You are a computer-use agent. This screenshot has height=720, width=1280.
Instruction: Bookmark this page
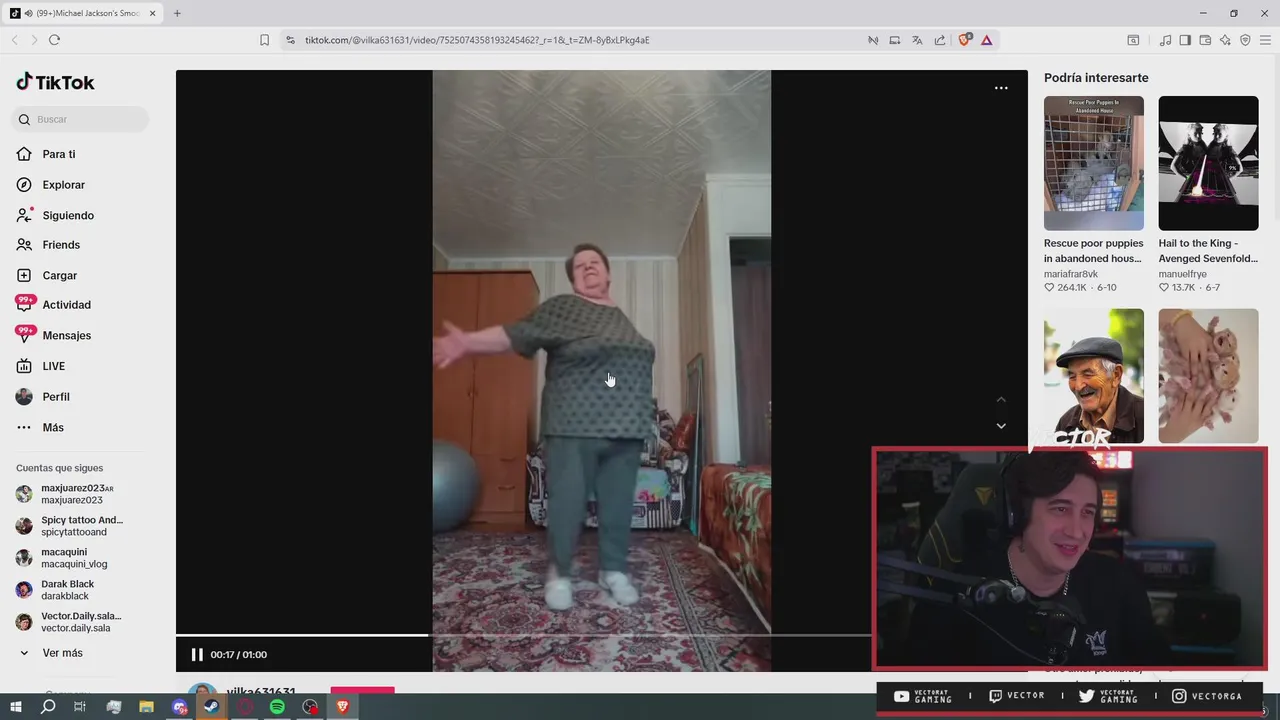[x=264, y=40]
